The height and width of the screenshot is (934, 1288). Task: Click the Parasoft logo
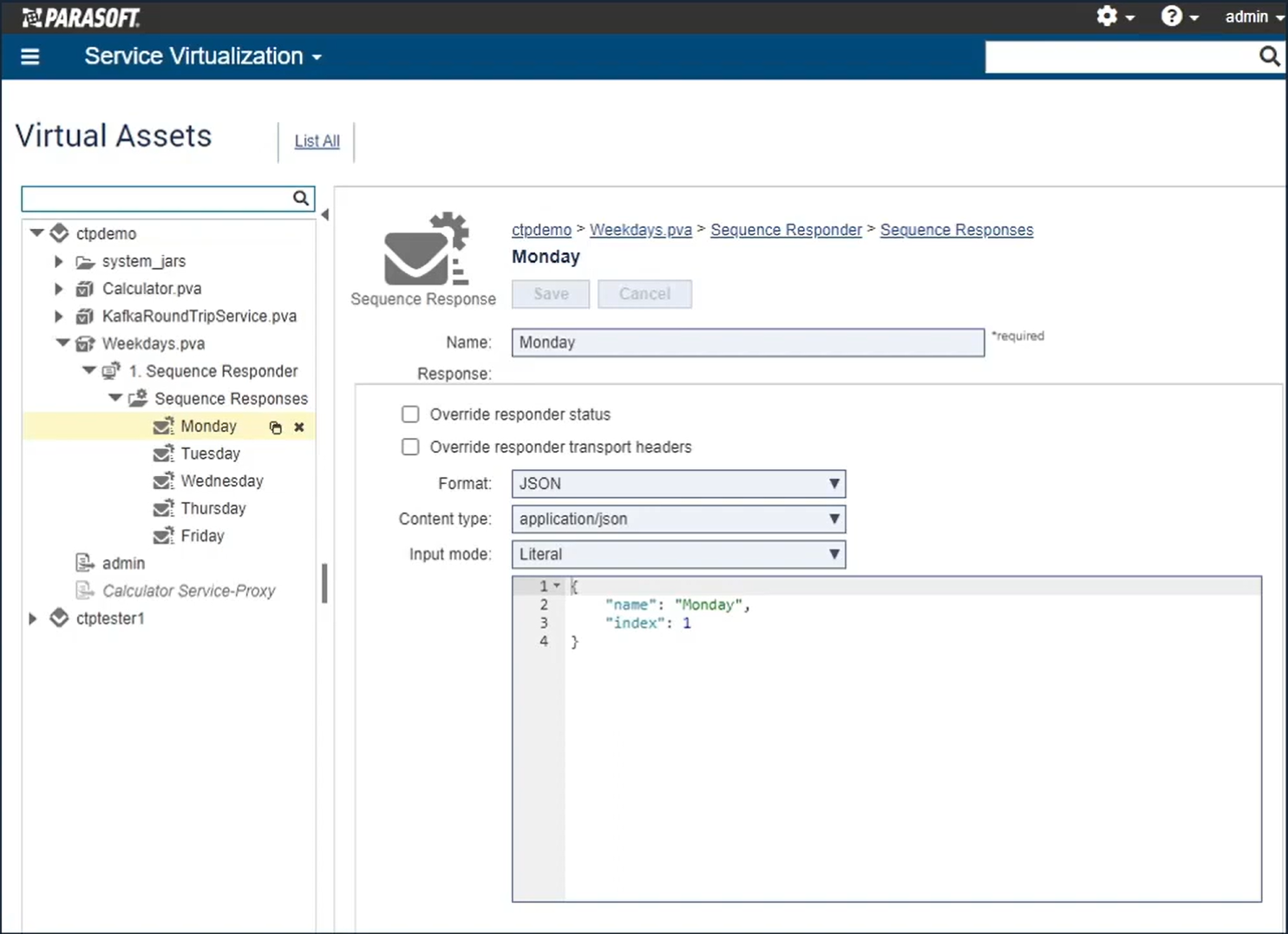tap(81, 16)
